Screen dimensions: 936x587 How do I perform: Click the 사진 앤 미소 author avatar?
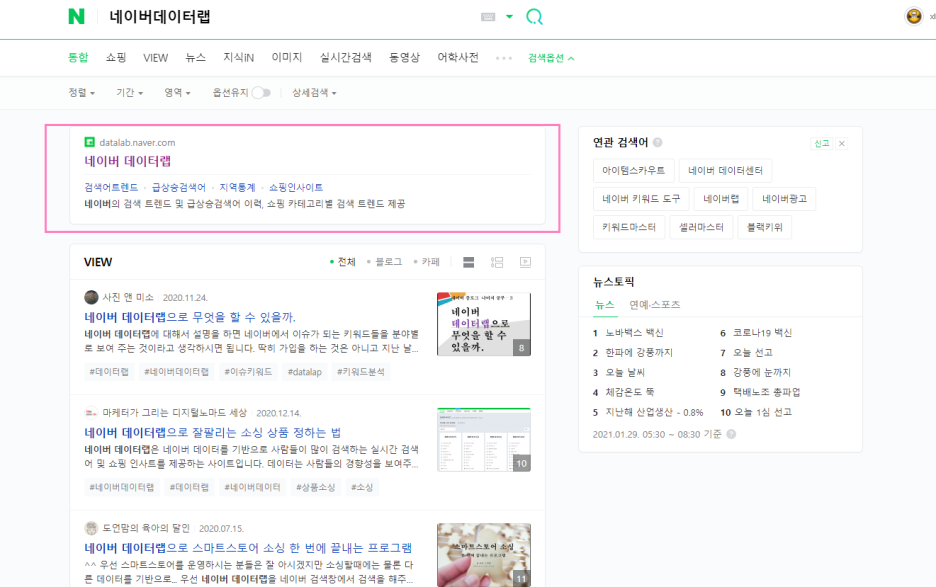click(91, 297)
